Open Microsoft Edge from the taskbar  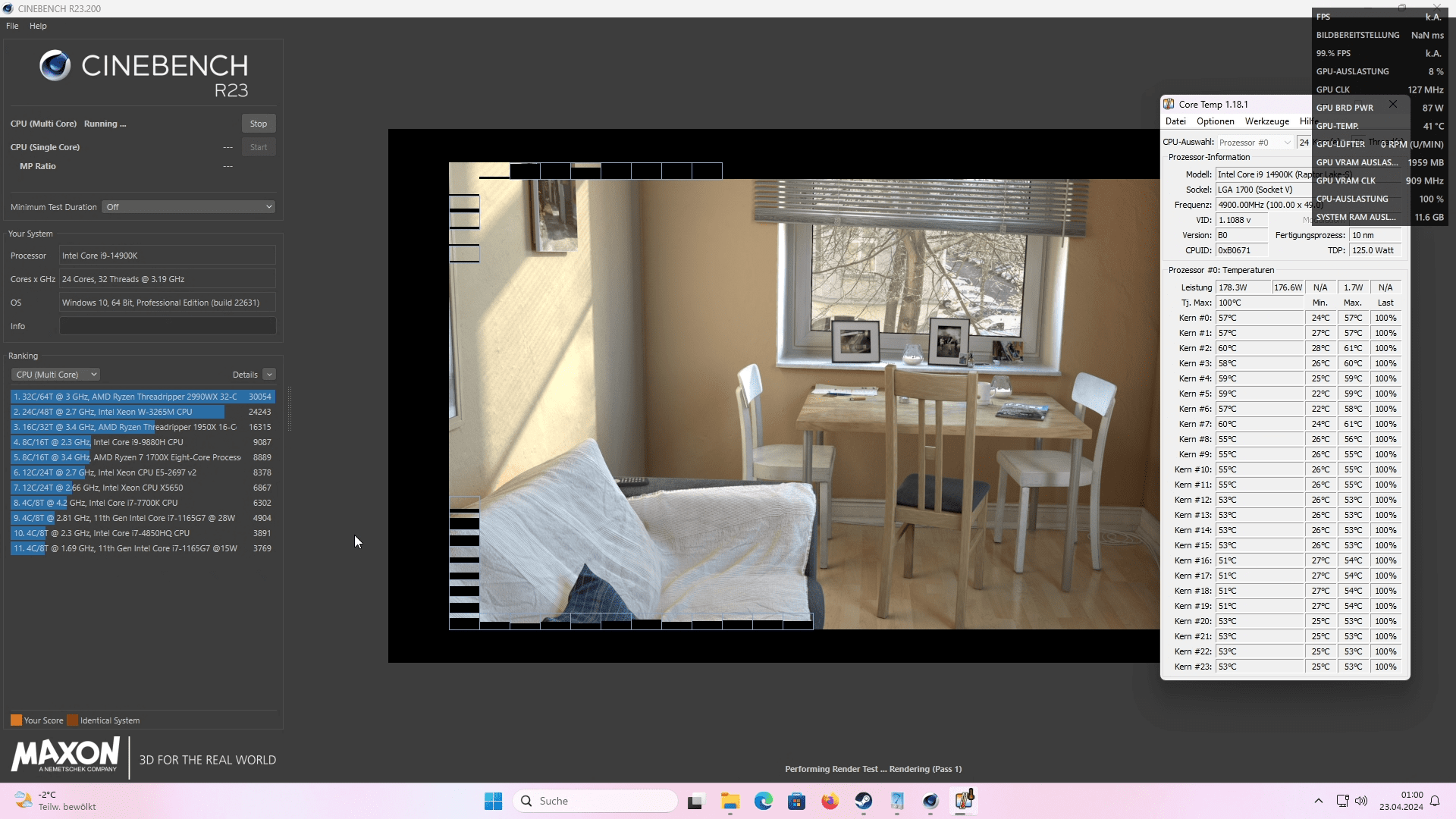point(763,801)
